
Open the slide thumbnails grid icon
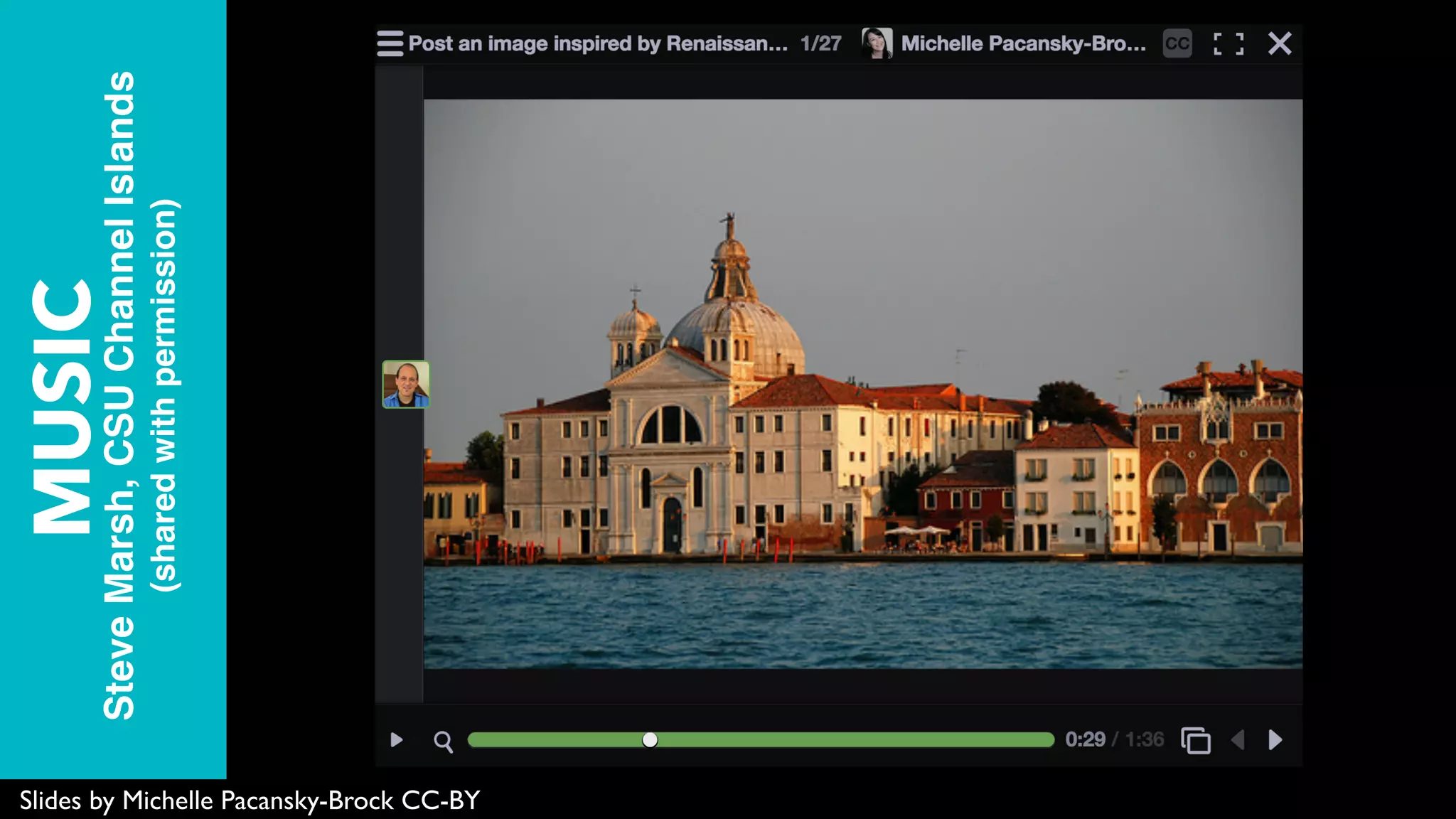[x=1196, y=740]
